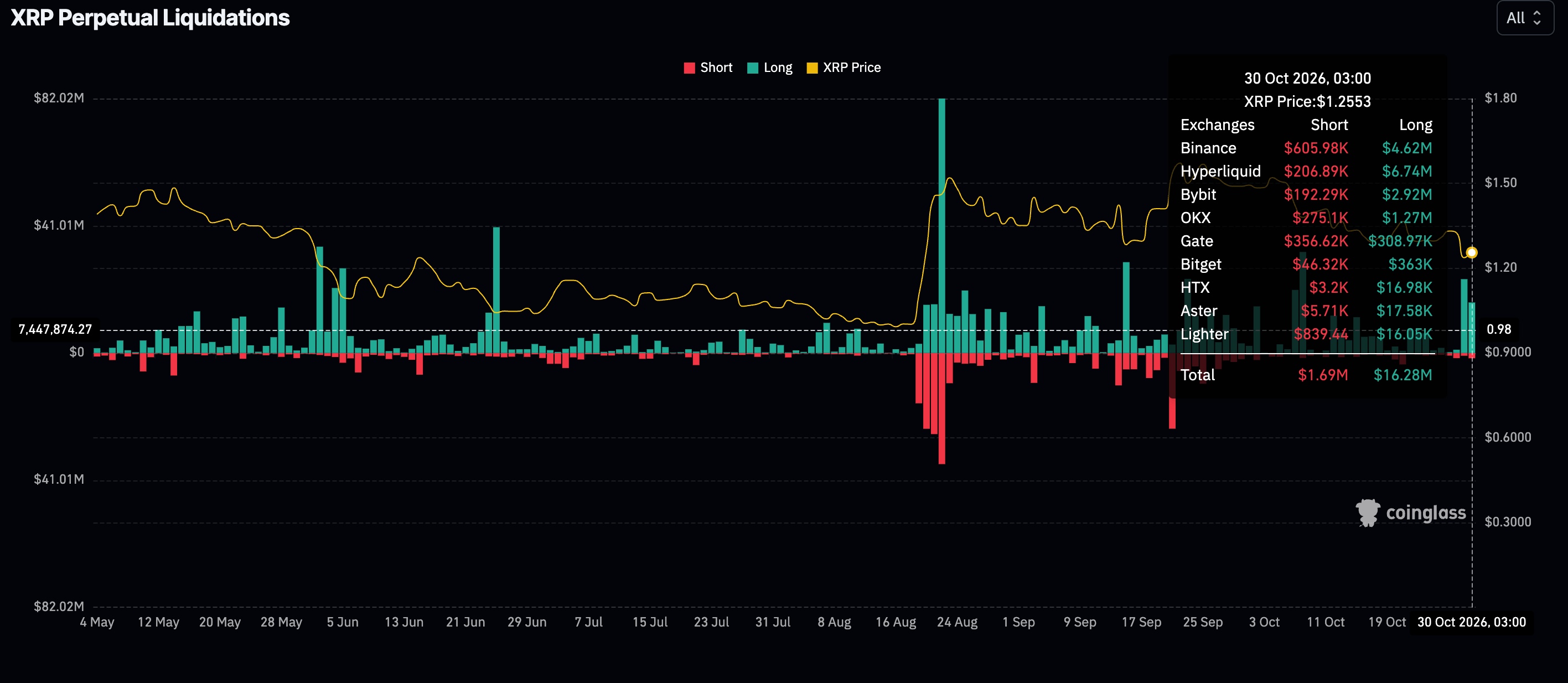This screenshot has width=1568, height=683.
Task: Click the 4 May x-axis label
Action: click(x=97, y=622)
